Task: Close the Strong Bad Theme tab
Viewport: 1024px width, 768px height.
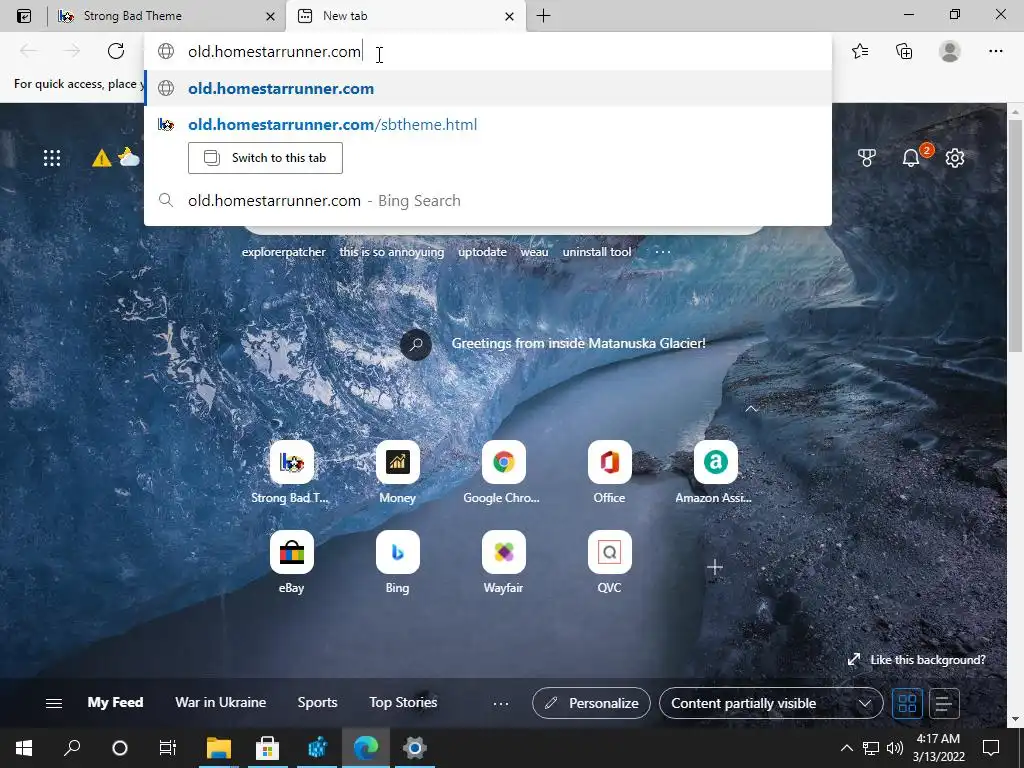Action: pyautogui.click(x=270, y=16)
